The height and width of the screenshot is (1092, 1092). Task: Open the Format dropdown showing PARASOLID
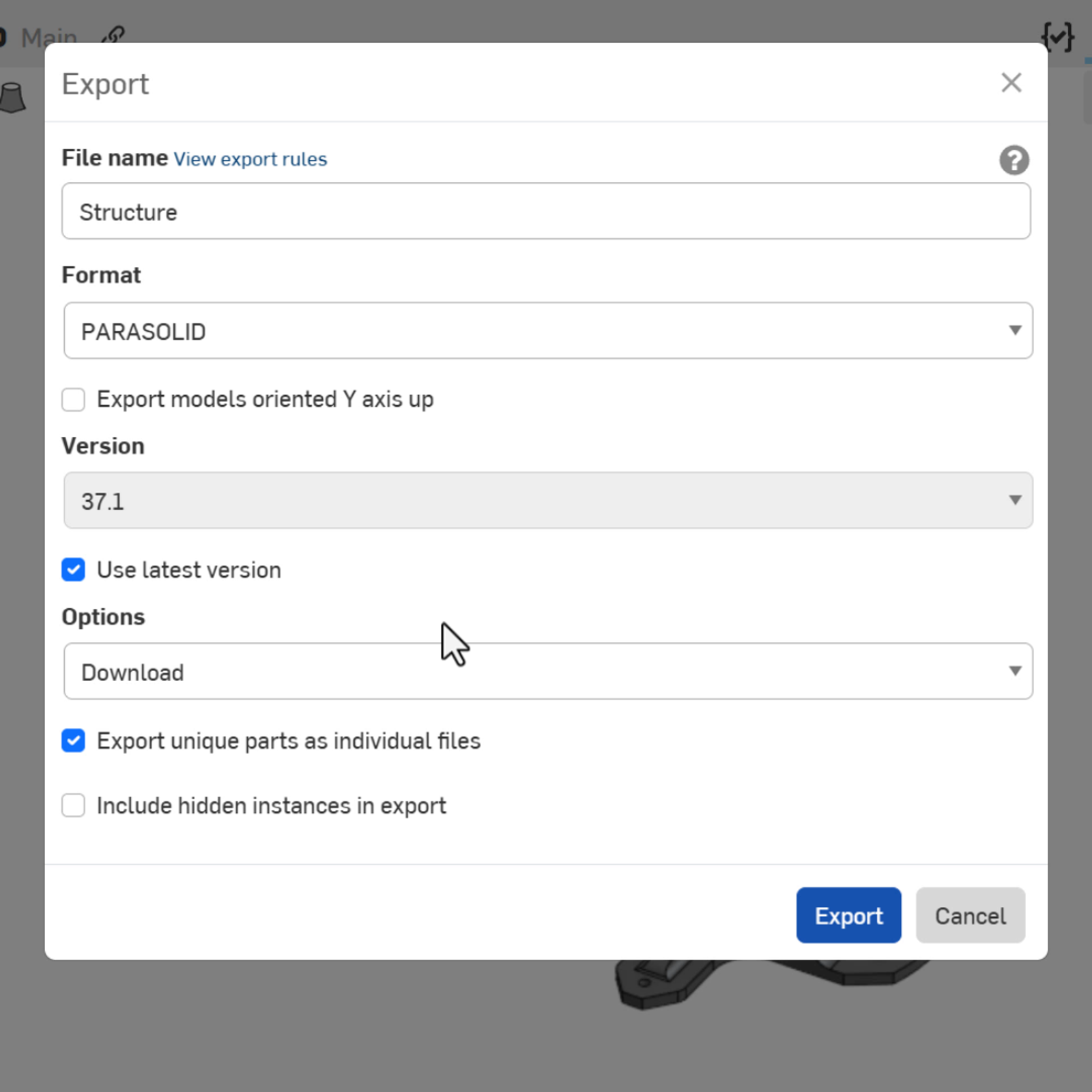tap(546, 330)
